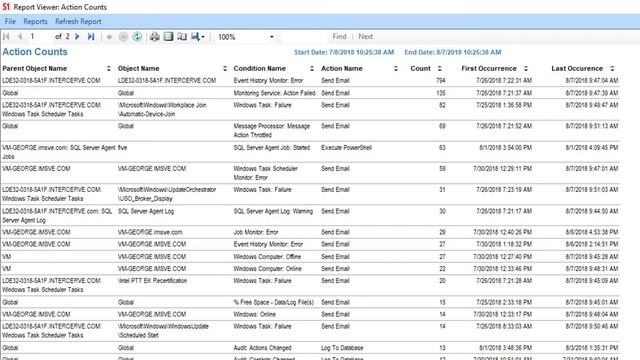Screen dimensions: 640x360
Task: Click the Condition Name header label
Action: (x=260, y=69)
